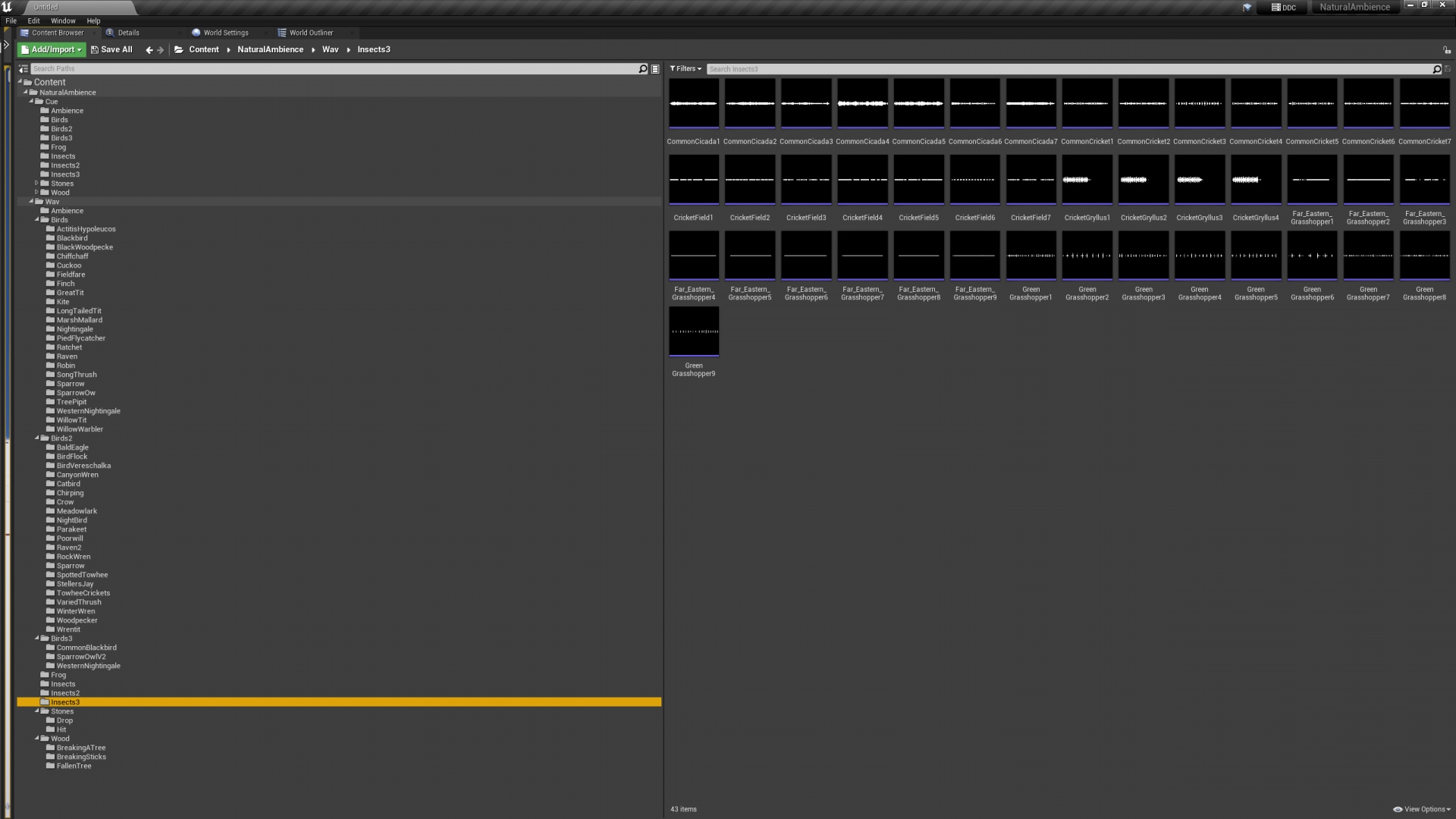Select the CricketGryllus1 sound thumbnail
The image size is (1456, 819).
pyautogui.click(x=1087, y=180)
